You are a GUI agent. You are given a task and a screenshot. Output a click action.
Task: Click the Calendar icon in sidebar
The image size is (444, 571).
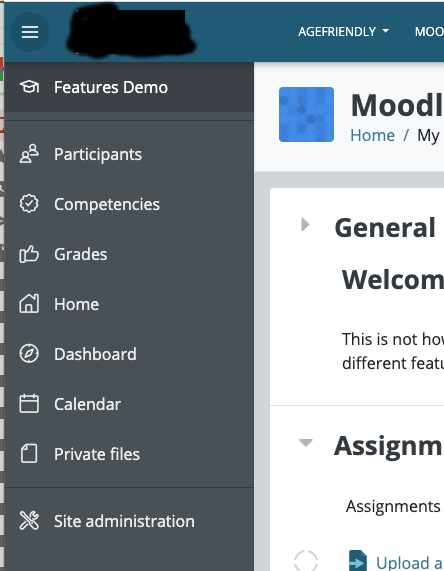(29, 404)
